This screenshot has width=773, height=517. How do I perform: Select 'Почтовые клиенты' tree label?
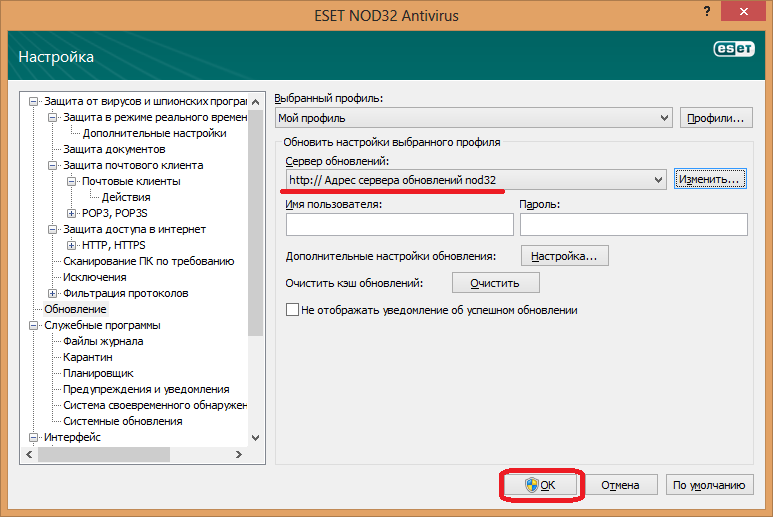click(131, 181)
